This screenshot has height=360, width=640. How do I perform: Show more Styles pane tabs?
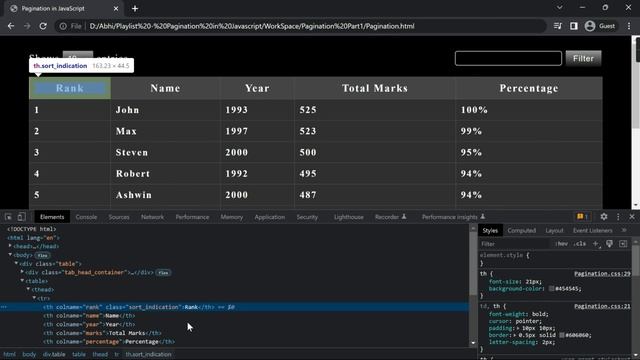624,230
